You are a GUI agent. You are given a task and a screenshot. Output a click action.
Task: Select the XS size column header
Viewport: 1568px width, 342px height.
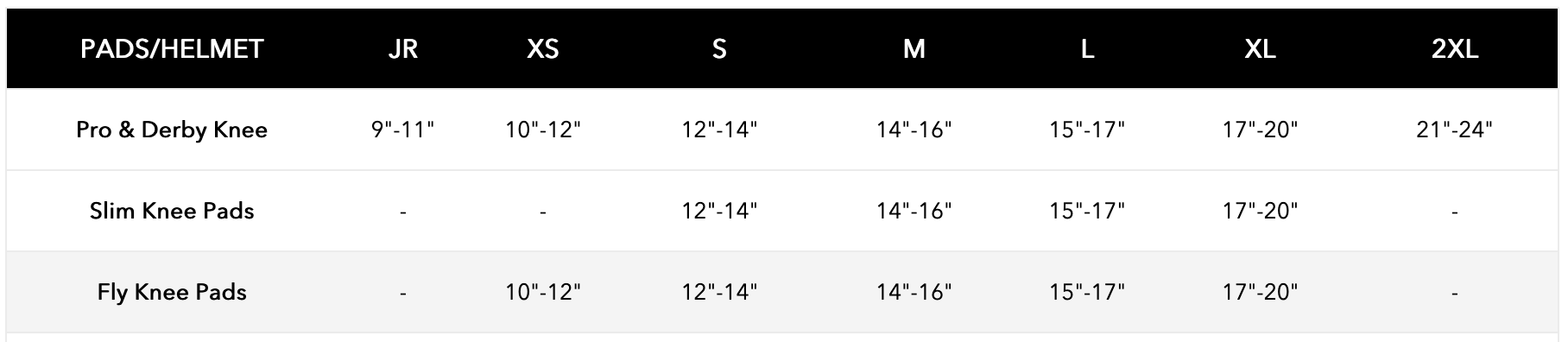pos(543,49)
